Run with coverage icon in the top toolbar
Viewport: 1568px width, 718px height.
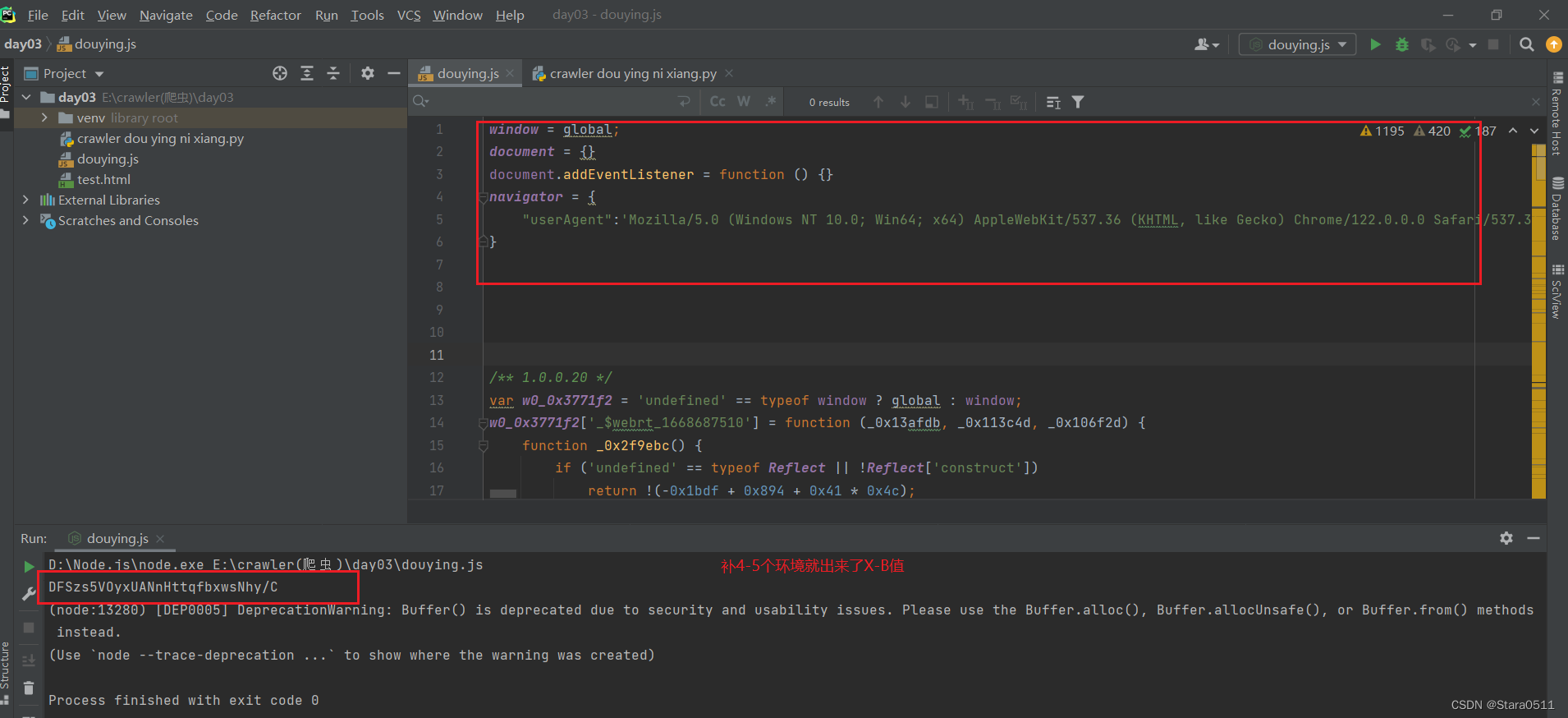point(1428,44)
